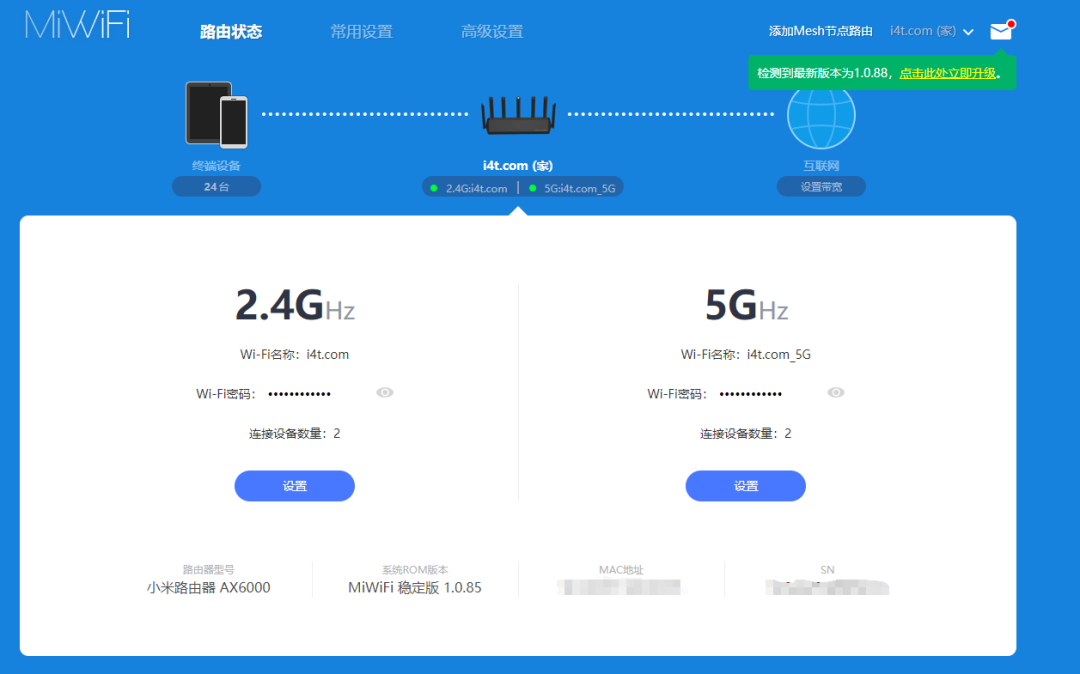Click the 2.4G Wi-Fi password field
This screenshot has height=674, width=1080.
[x=299, y=394]
